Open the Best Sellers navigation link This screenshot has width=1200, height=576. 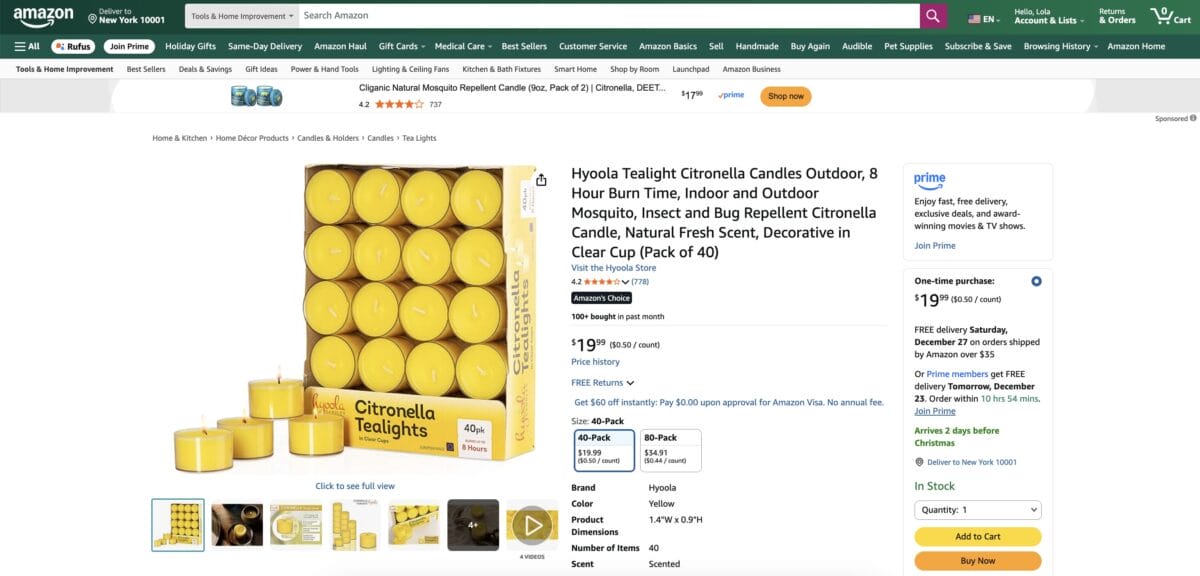pos(524,46)
